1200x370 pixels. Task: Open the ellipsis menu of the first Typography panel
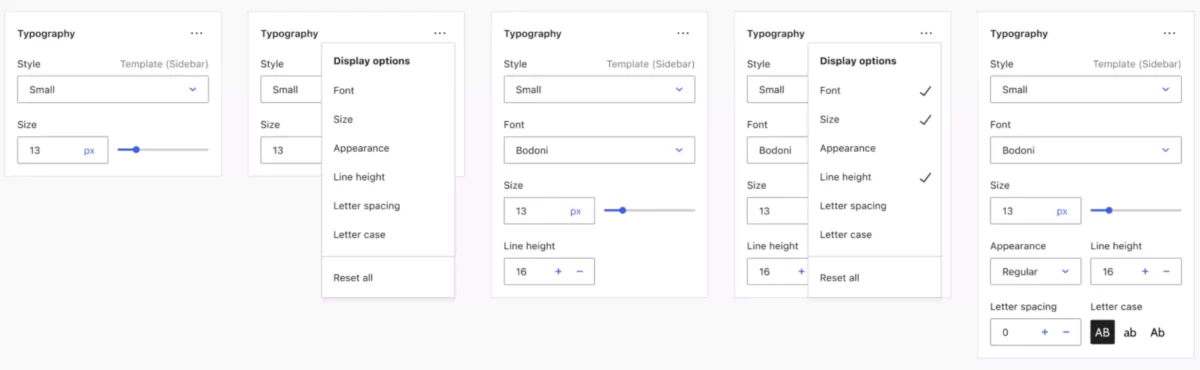197,33
